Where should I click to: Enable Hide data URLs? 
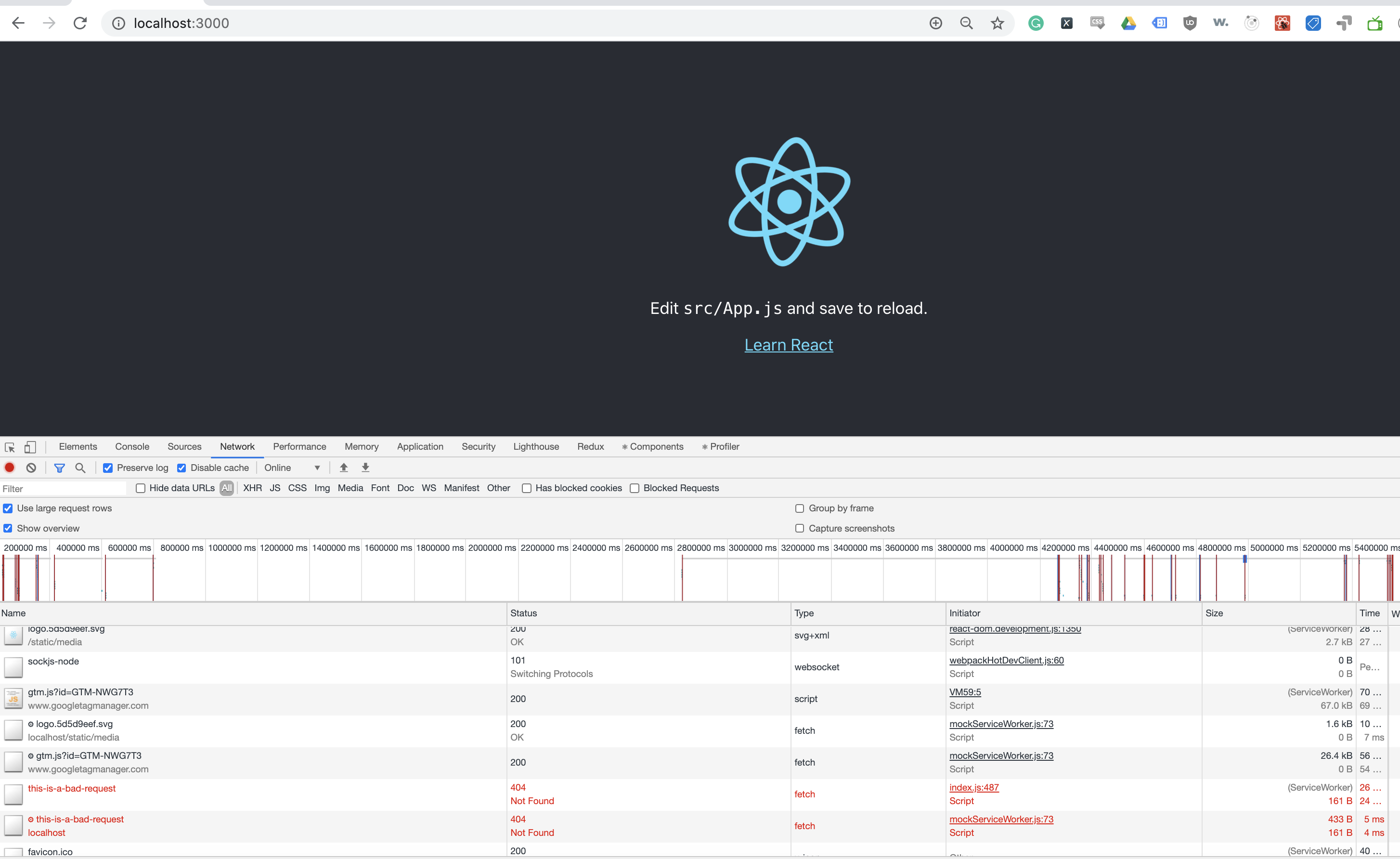pos(141,489)
